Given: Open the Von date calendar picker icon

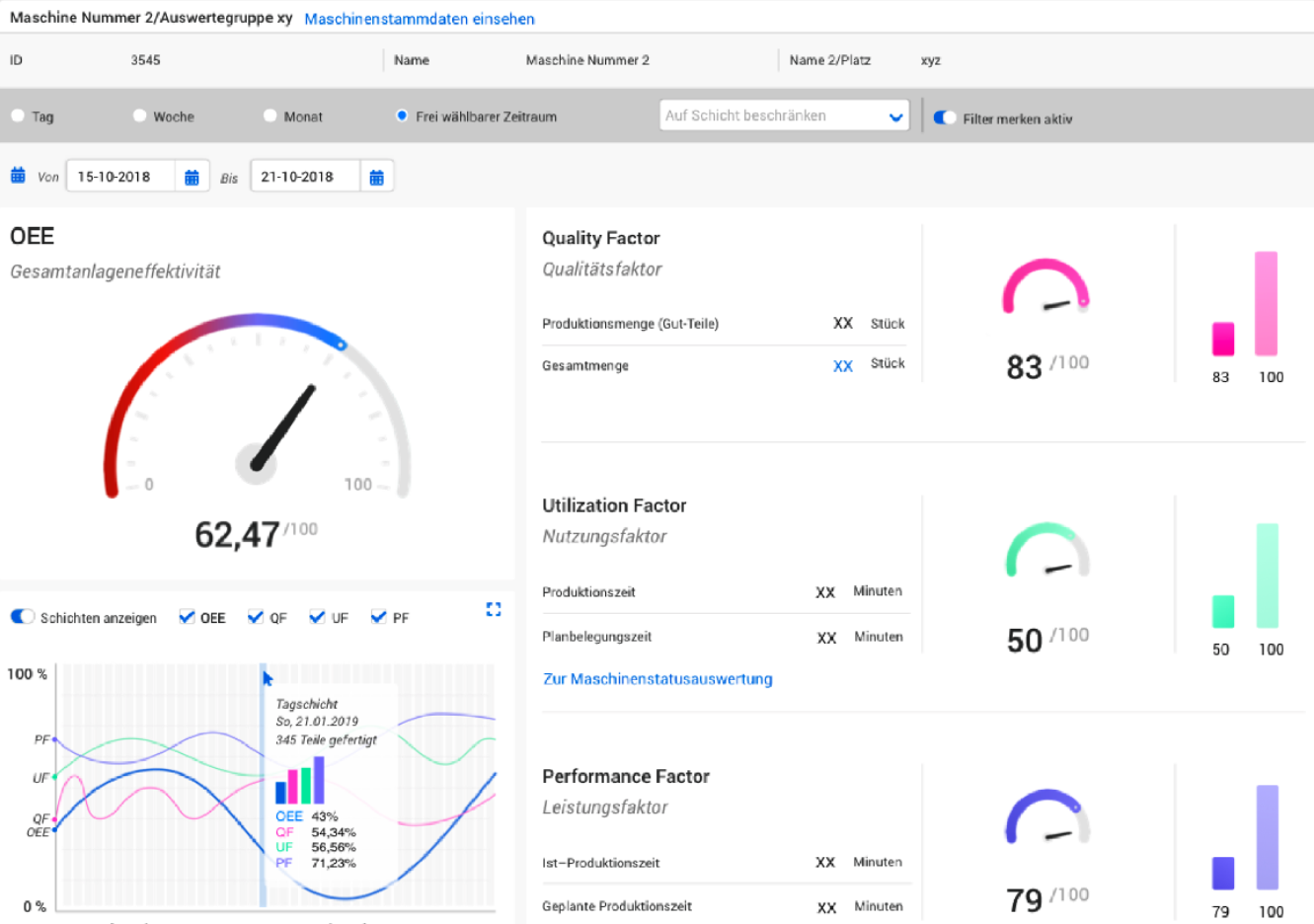Looking at the screenshot, I should [192, 177].
